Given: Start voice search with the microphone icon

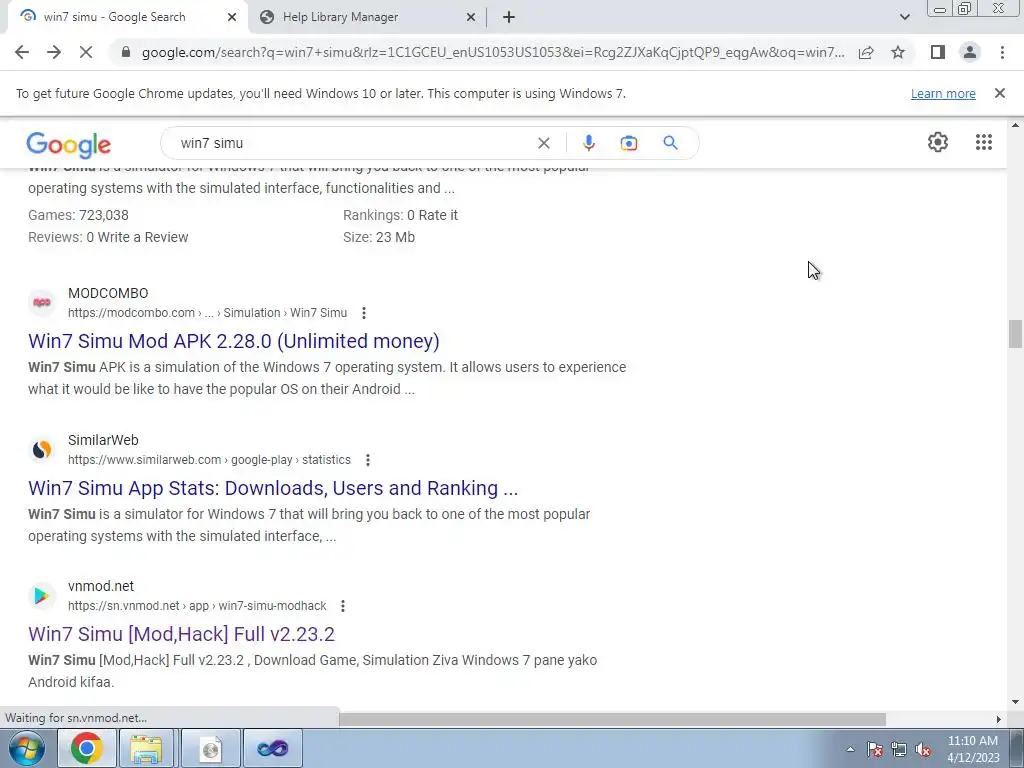Looking at the screenshot, I should pos(588,143).
